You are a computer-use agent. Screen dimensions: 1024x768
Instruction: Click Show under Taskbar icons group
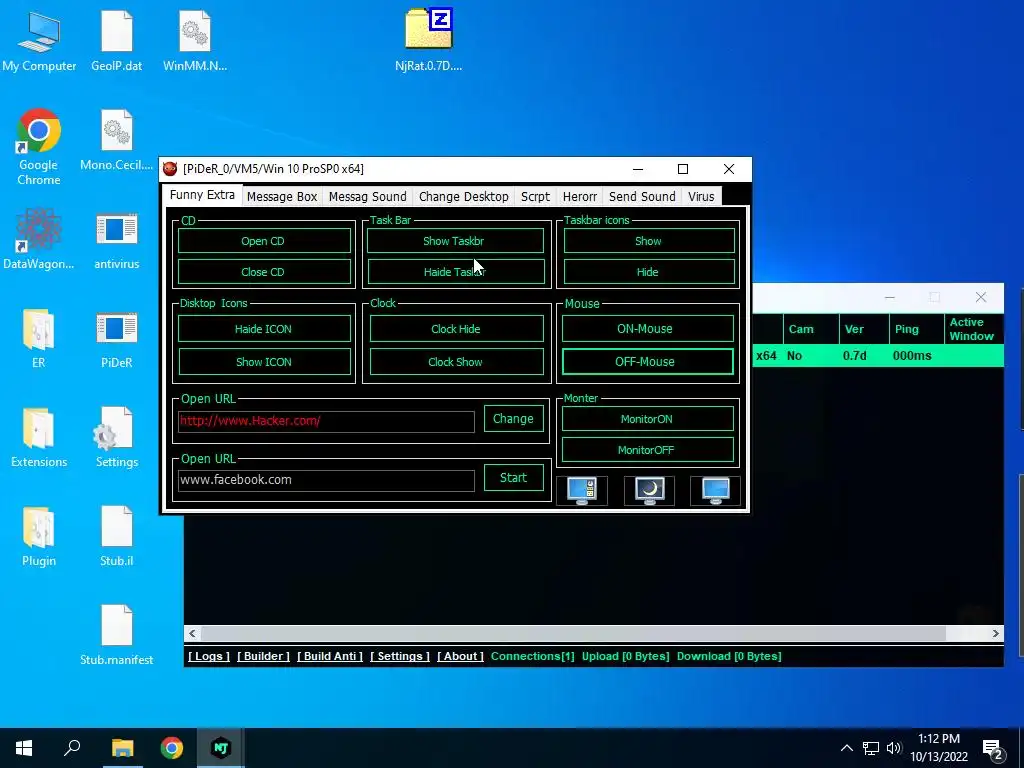pos(648,241)
